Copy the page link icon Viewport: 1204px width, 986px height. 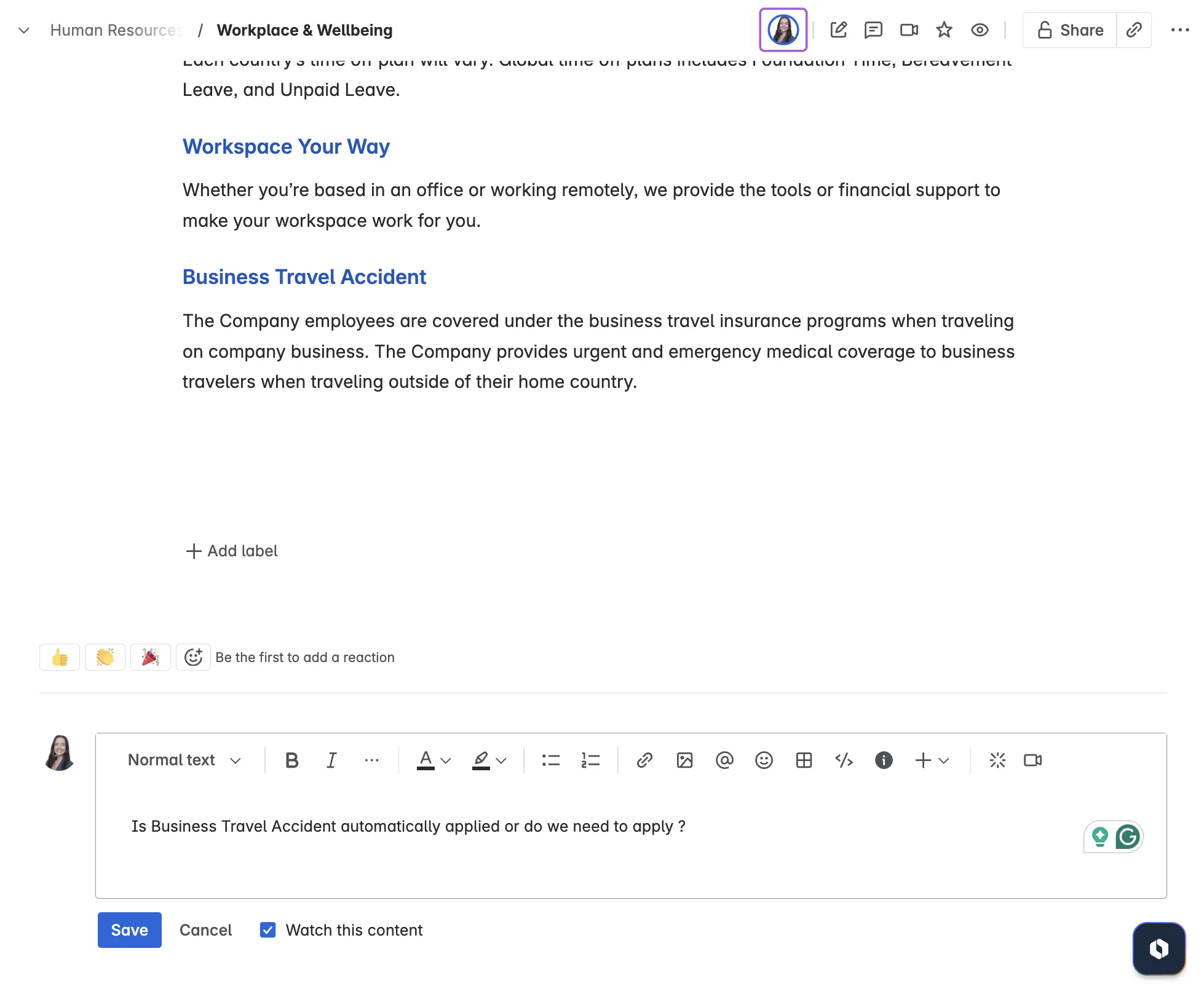pos(1134,30)
